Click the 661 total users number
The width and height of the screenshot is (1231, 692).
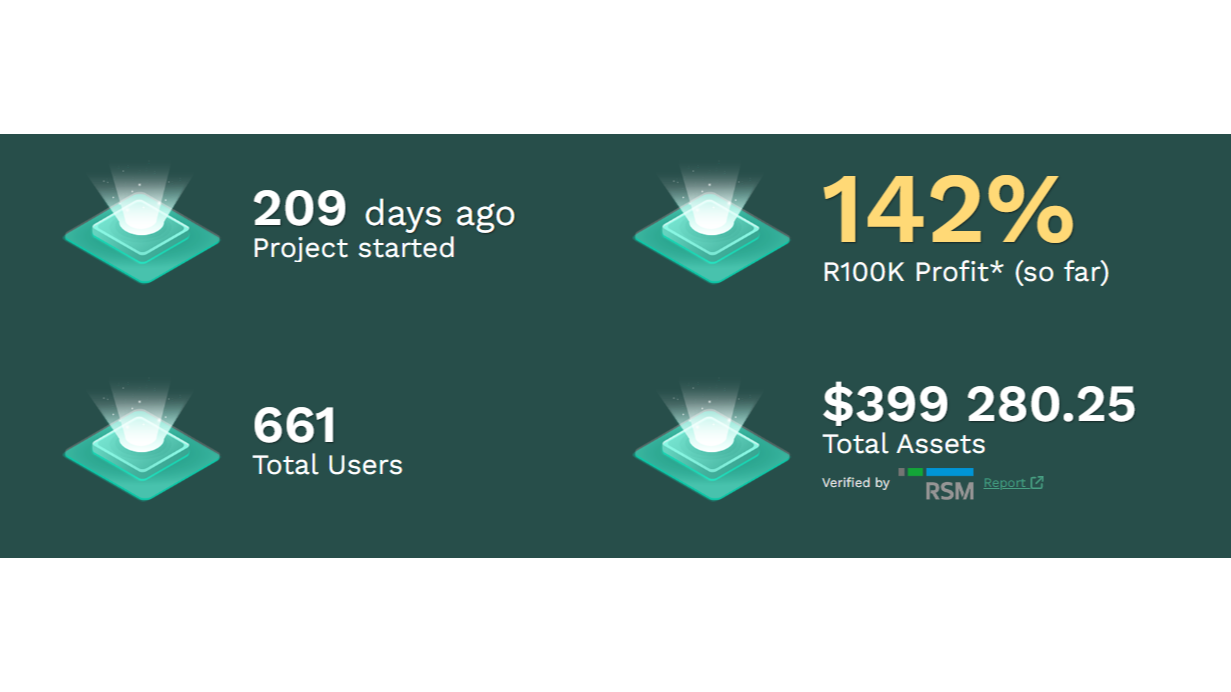click(x=295, y=426)
